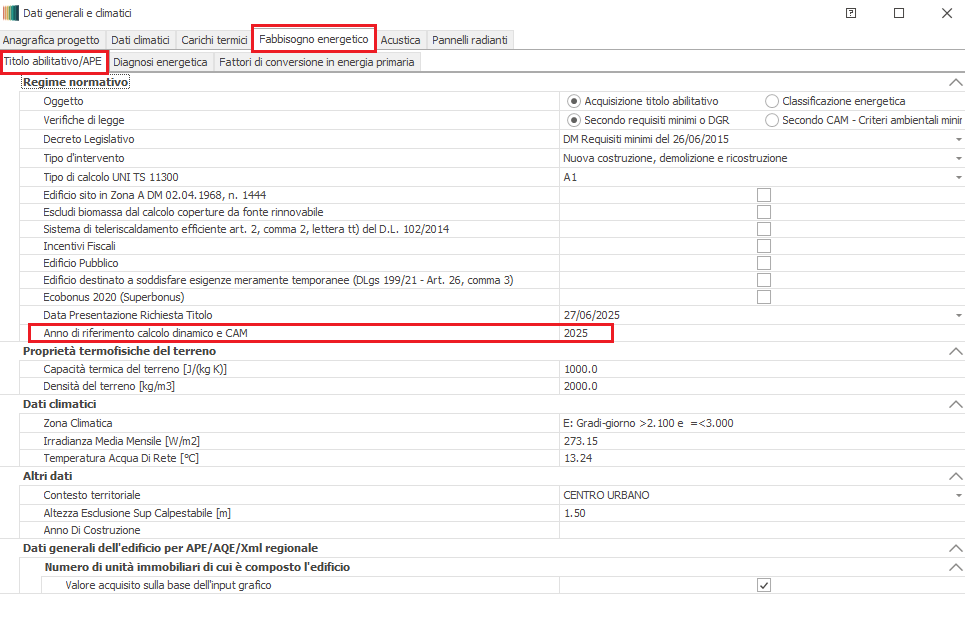Image resolution: width=965 pixels, height=625 pixels.
Task: Open the Decreto Legislativo dropdown
Action: (x=957, y=139)
